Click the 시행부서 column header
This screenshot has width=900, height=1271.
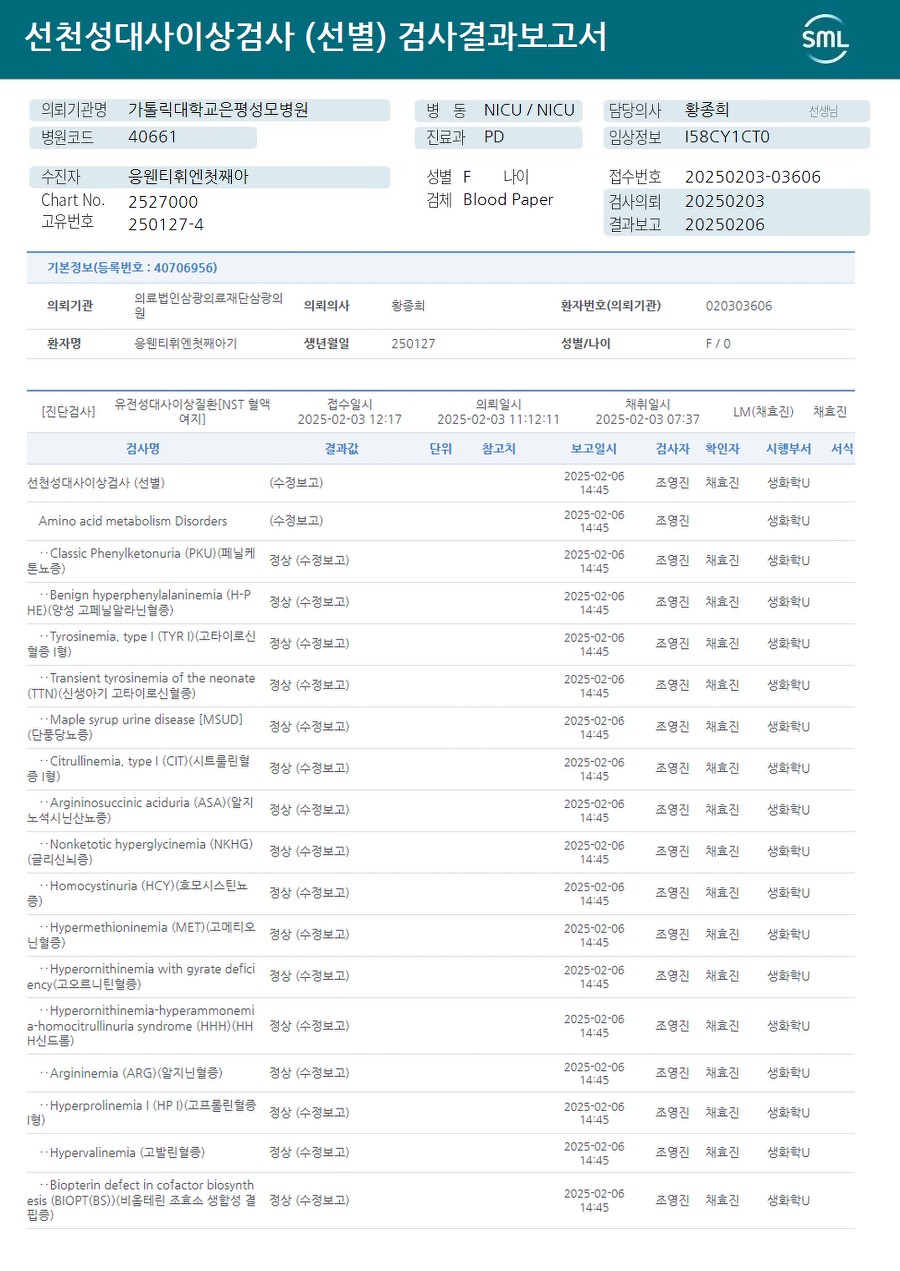coord(788,449)
